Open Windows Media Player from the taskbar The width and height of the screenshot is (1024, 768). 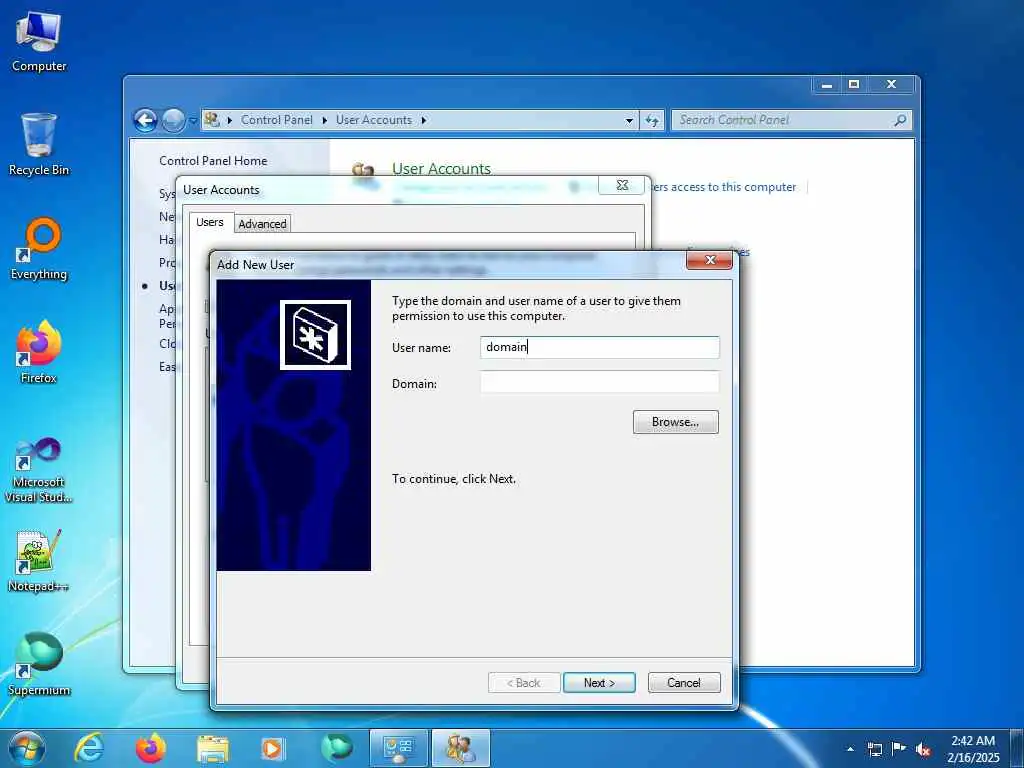click(x=273, y=749)
